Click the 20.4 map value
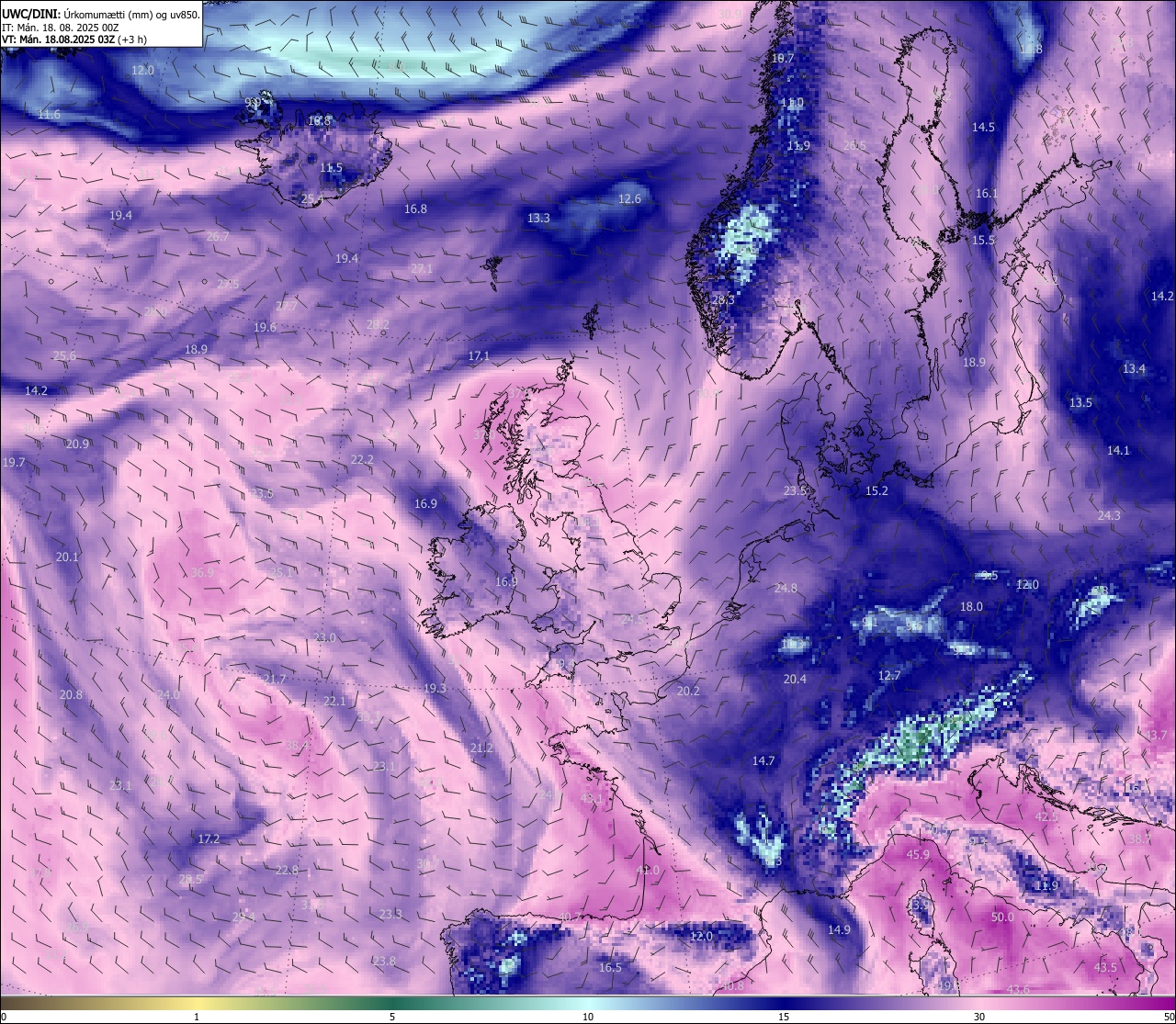This screenshot has width=1176, height=1024. pyautogui.click(x=795, y=680)
